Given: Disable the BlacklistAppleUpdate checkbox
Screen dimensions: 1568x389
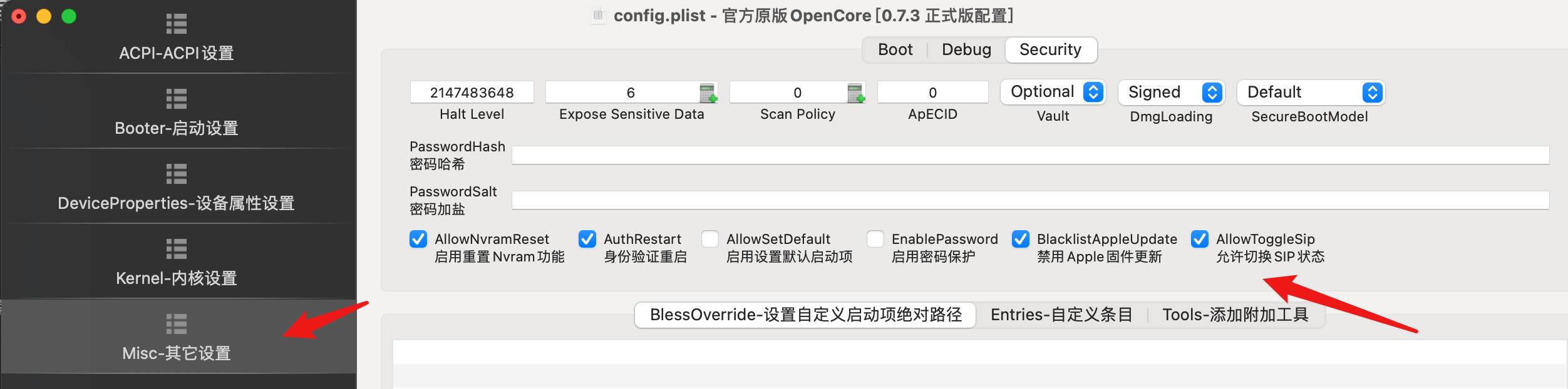Looking at the screenshot, I should click(1021, 239).
